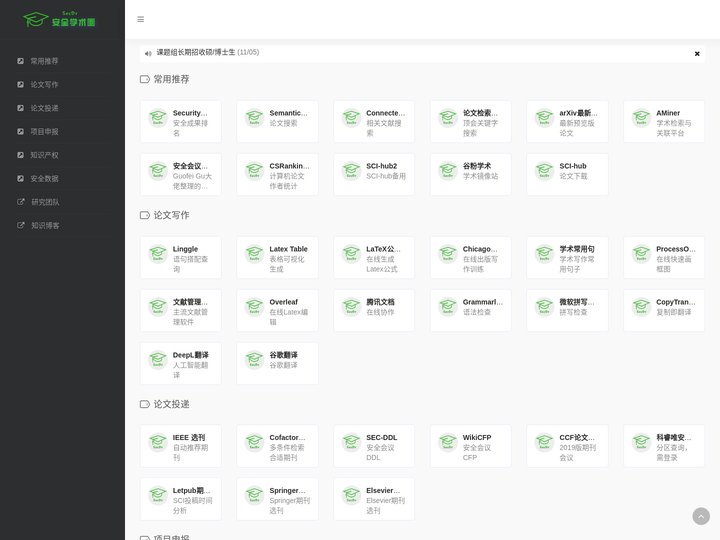Screen dimensions: 720x540
Task: Click the CopyTran... card icon
Action: [641, 307]
